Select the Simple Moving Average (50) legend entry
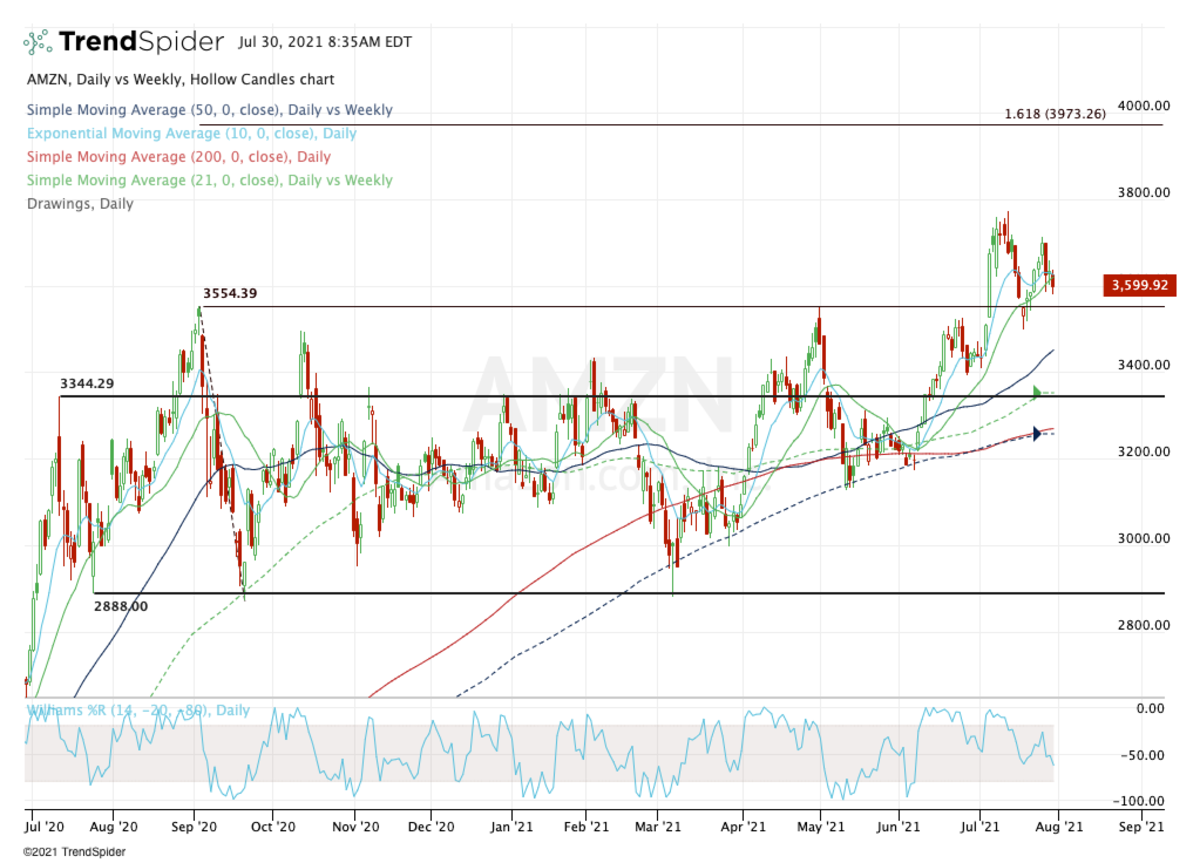The width and height of the screenshot is (1200, 863). pos(209,110)
